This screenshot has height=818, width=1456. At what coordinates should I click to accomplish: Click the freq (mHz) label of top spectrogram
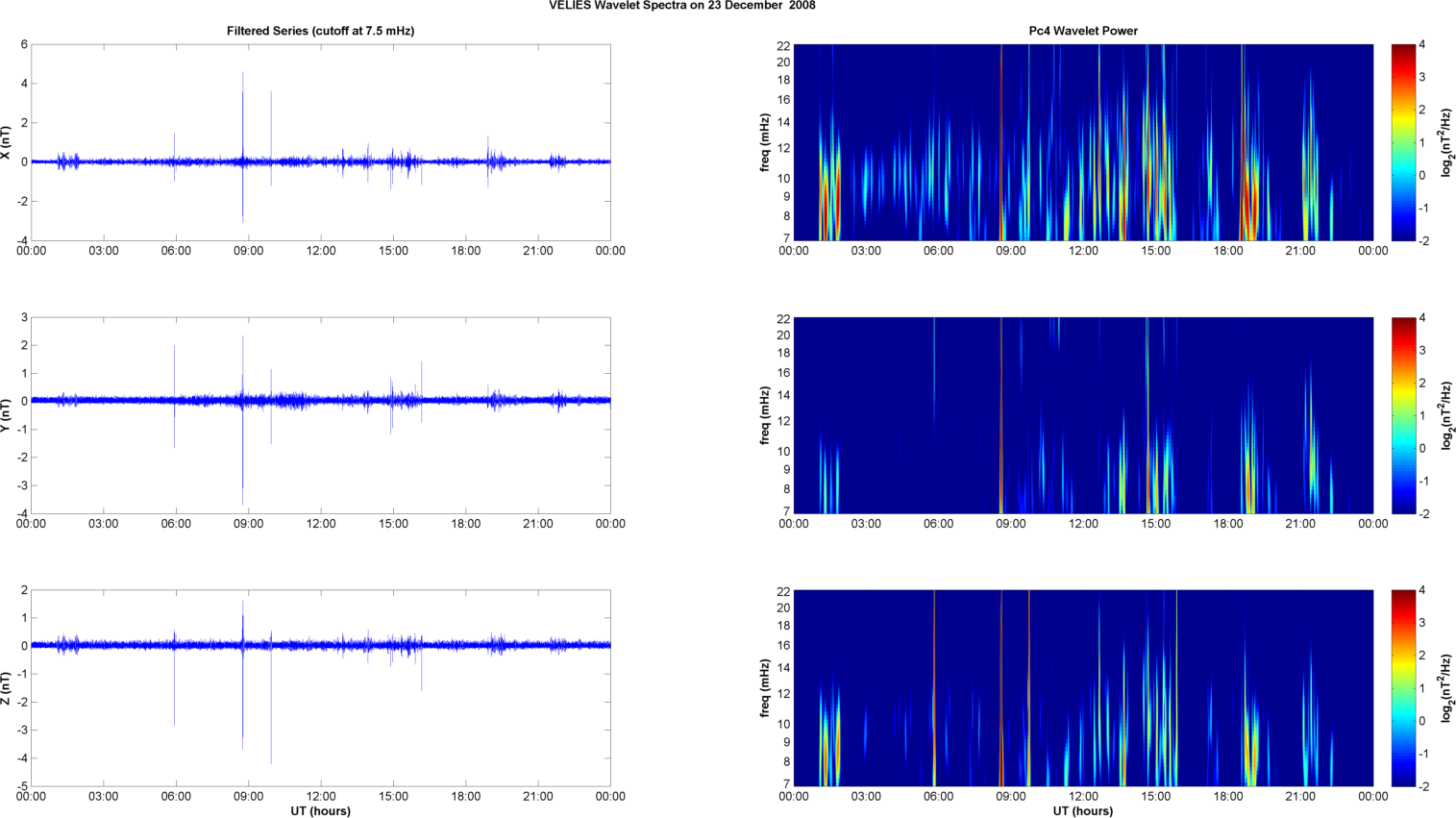click(765, 142)
